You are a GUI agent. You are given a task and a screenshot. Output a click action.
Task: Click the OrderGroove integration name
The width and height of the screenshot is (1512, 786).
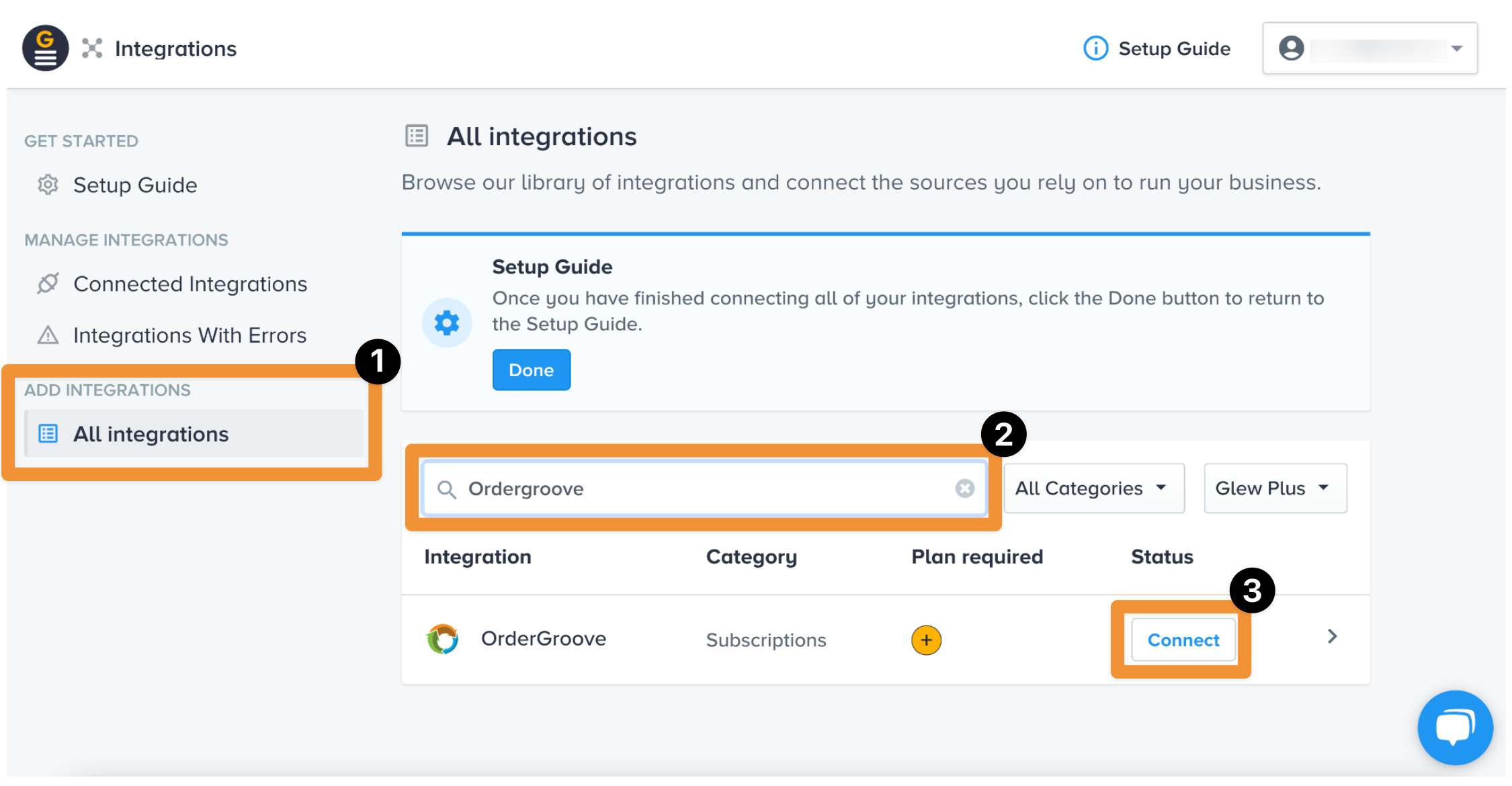coord(544,638)
